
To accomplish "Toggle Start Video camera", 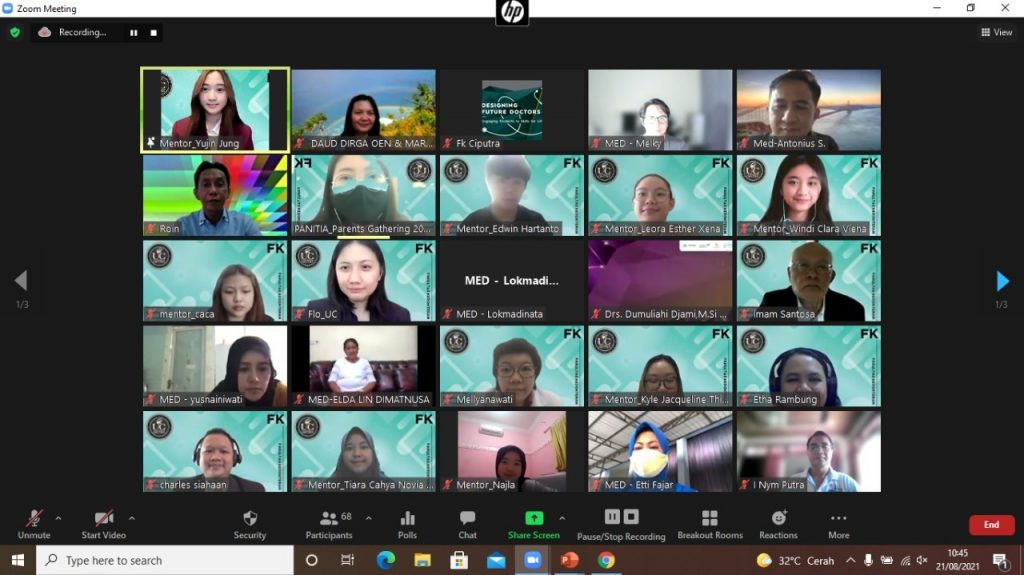I will [x=103, y=523].
